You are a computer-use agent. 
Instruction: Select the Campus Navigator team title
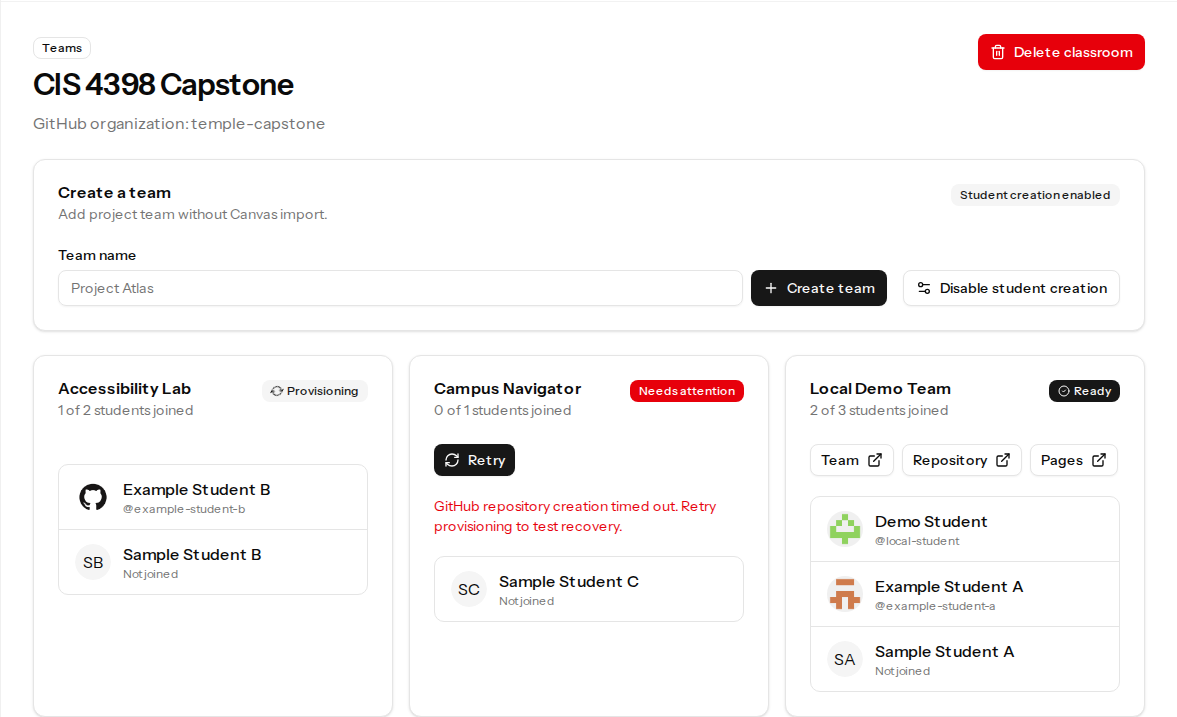pos(507,389)
